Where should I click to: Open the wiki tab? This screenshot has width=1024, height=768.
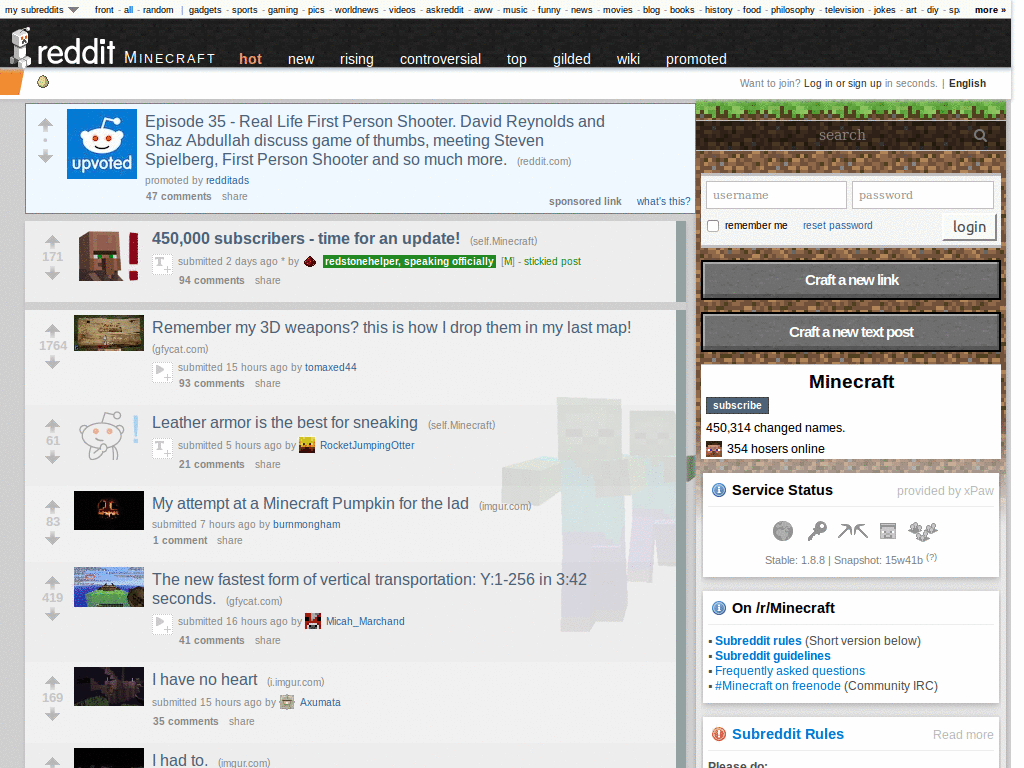point(628,59)
